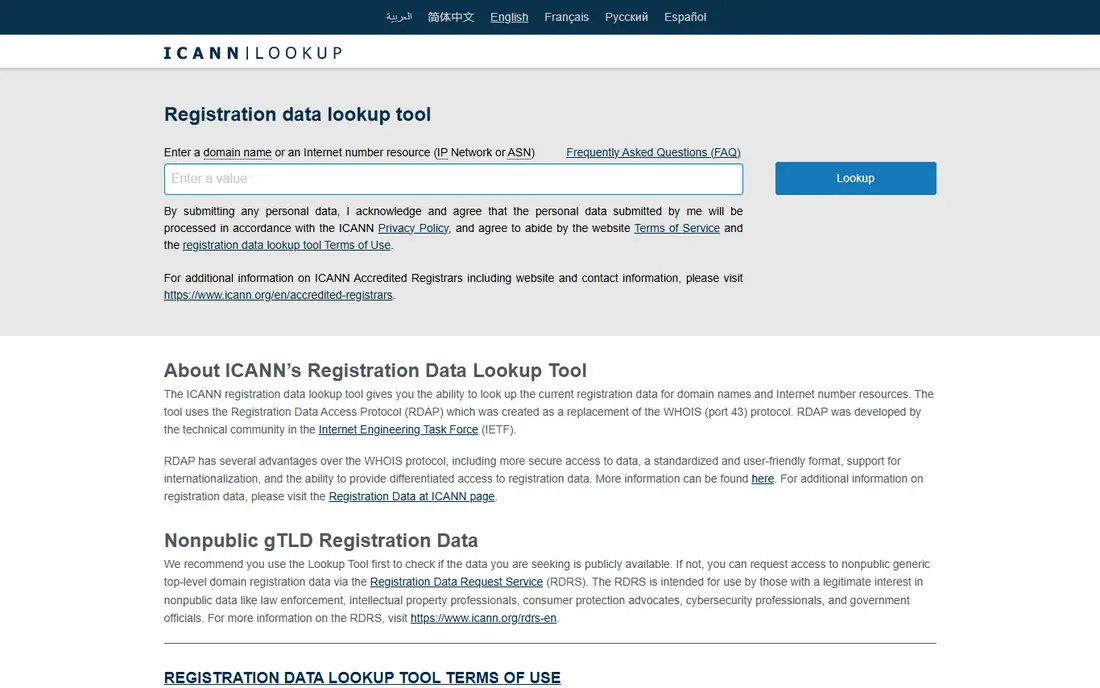The height and width of the screenshot is (688, 1100).
Task: Open the website Terms of Service link
Action: pos(677,228)
